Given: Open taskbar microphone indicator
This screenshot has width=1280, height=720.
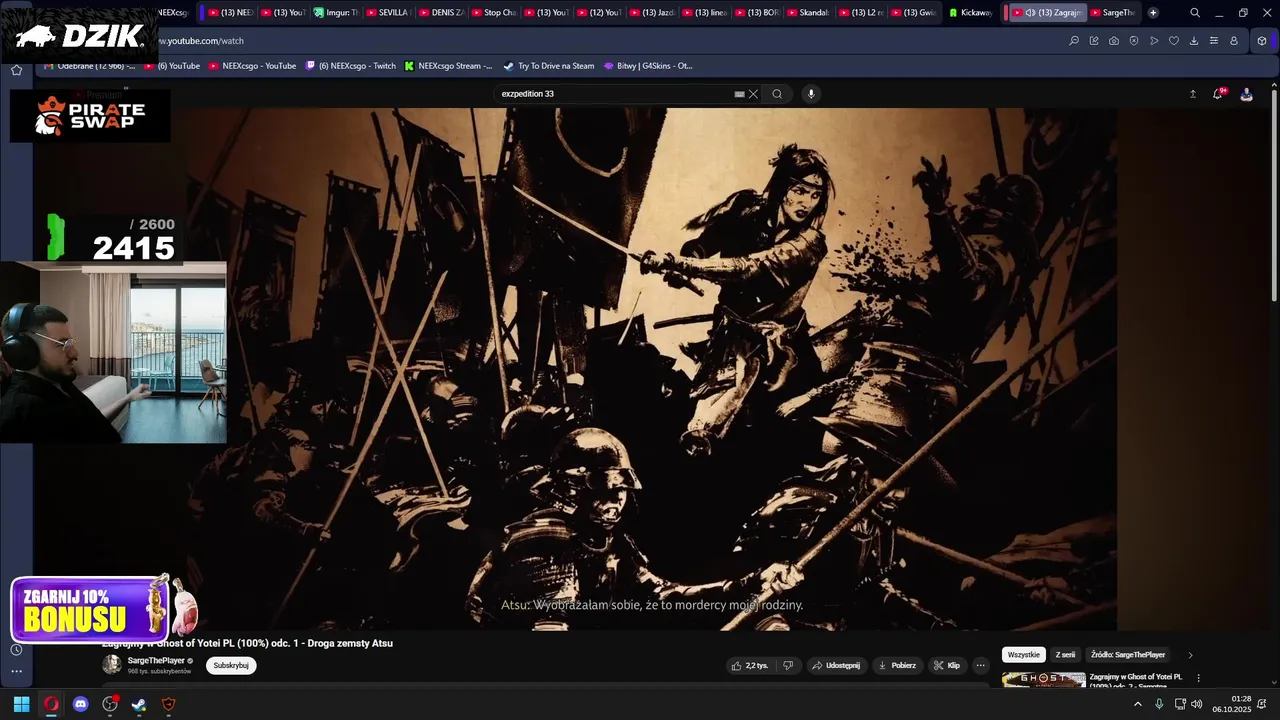Looking at the screenshot, I should coord(1159,704).
